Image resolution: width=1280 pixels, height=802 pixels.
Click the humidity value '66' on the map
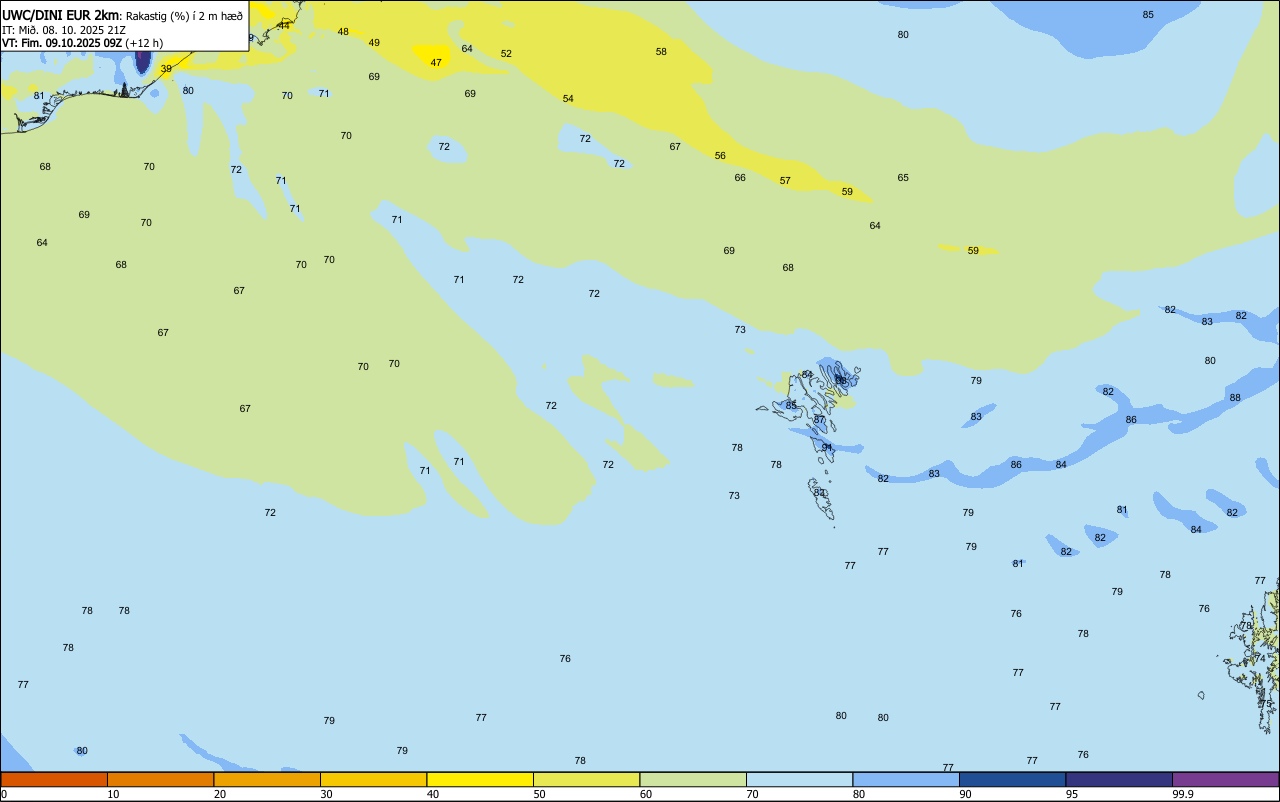[x=740, y=178]
